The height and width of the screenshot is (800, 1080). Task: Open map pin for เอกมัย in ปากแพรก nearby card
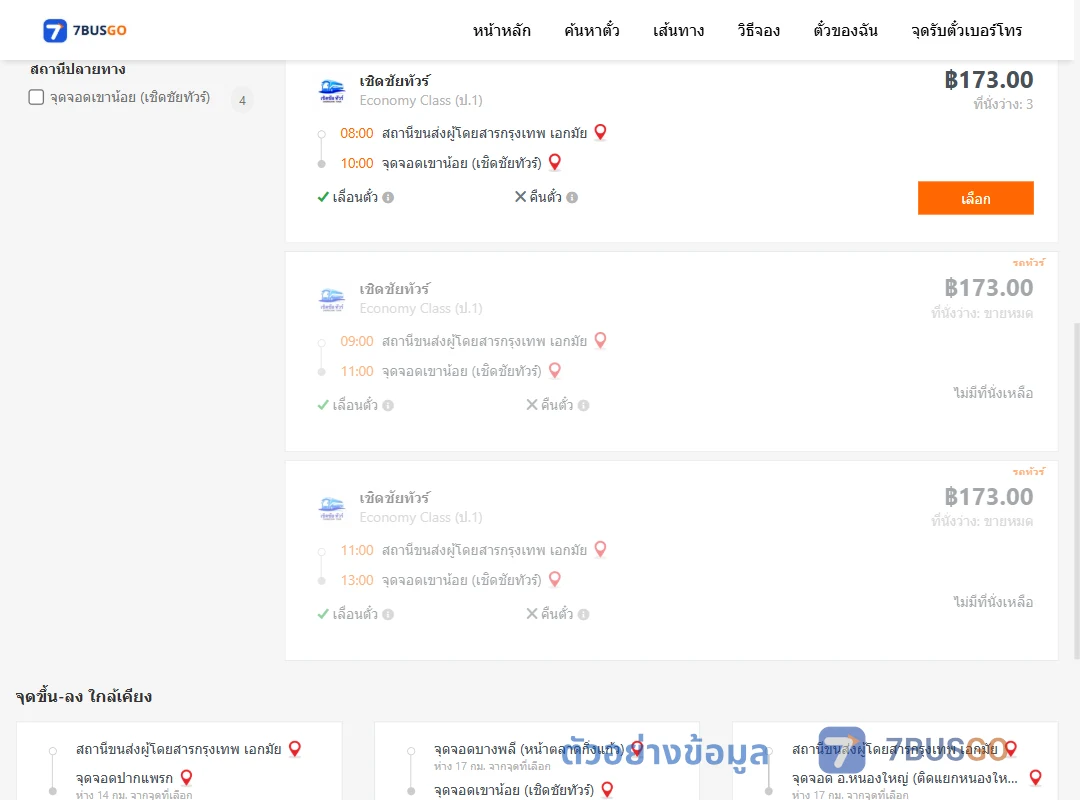(x=295, y=749)
